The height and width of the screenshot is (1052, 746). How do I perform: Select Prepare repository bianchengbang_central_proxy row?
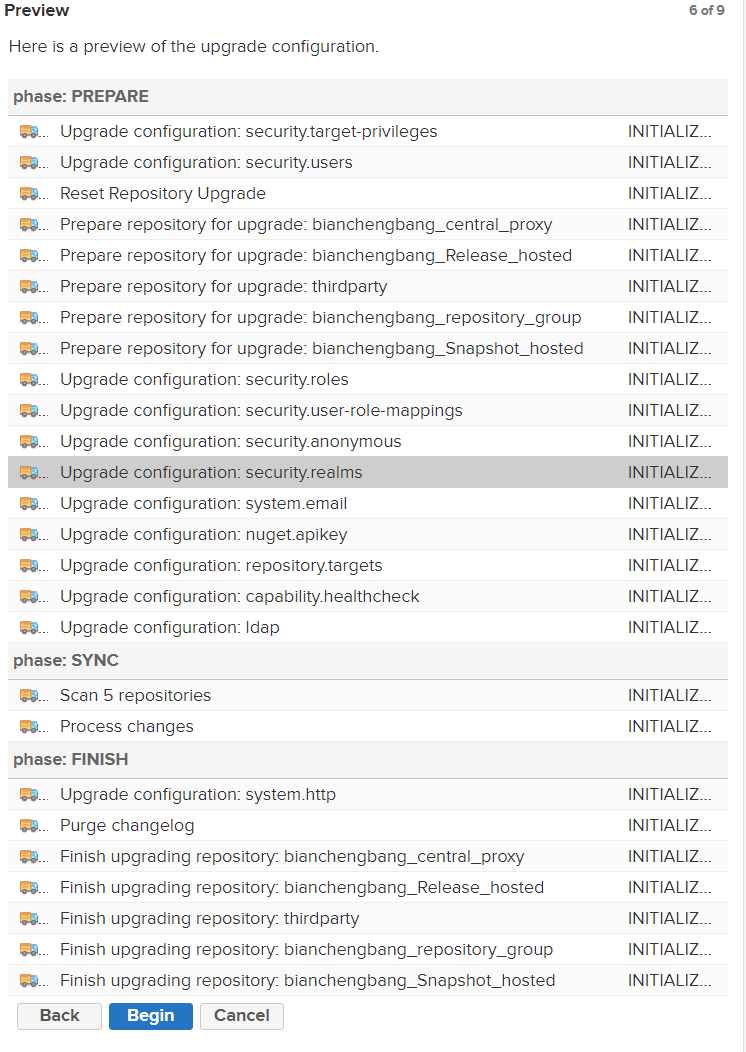click(x=368, y=224)
